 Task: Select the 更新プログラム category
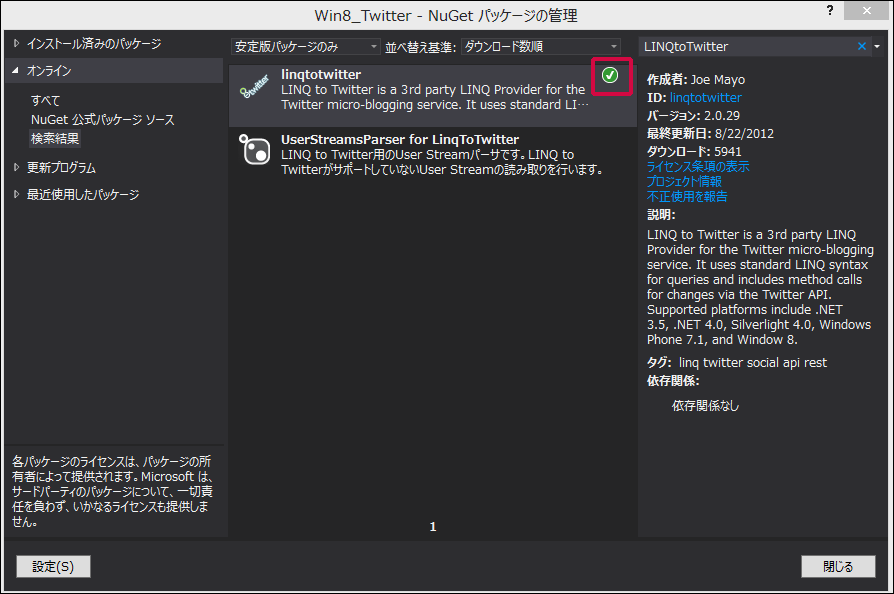tap(61, 168)
